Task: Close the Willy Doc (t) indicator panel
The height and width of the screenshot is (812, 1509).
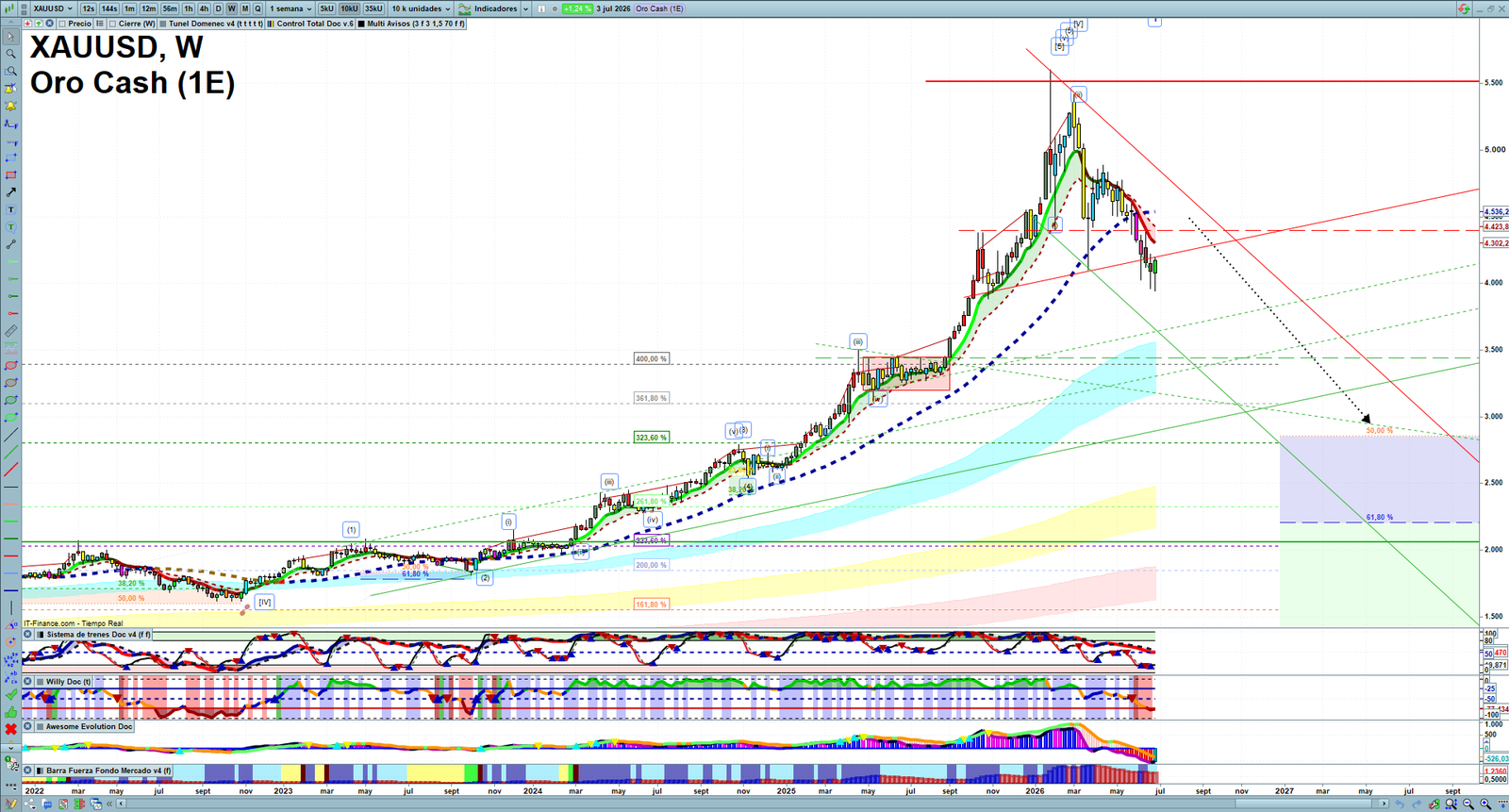Action: [28, 681]
